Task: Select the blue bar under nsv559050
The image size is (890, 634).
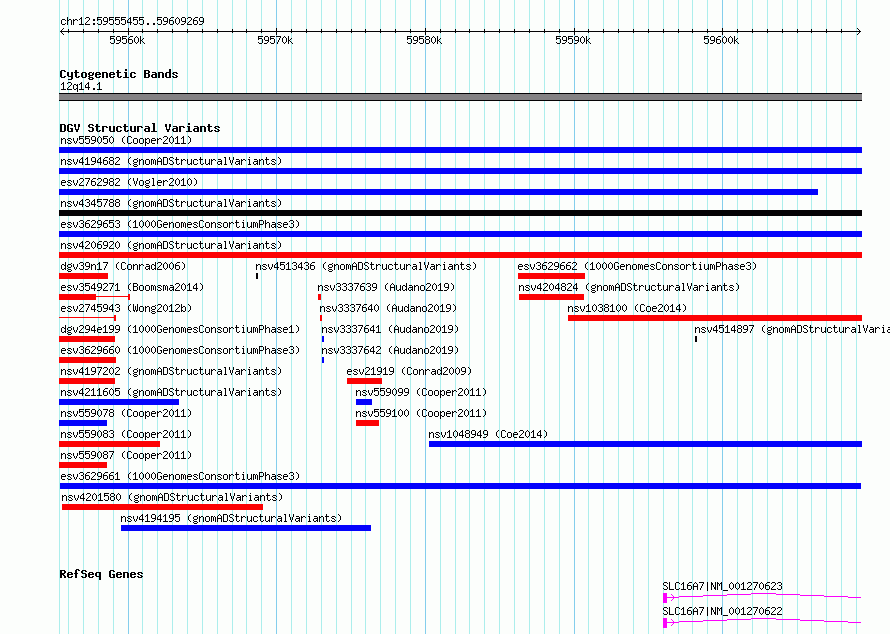Action: pyautogui.click(x=460, y=150)
